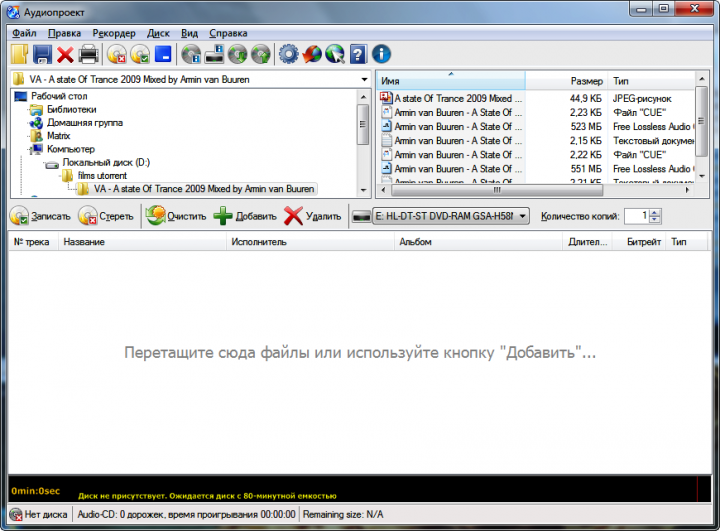
Task: Click the blue info circle icon
Action: (381, 54)
